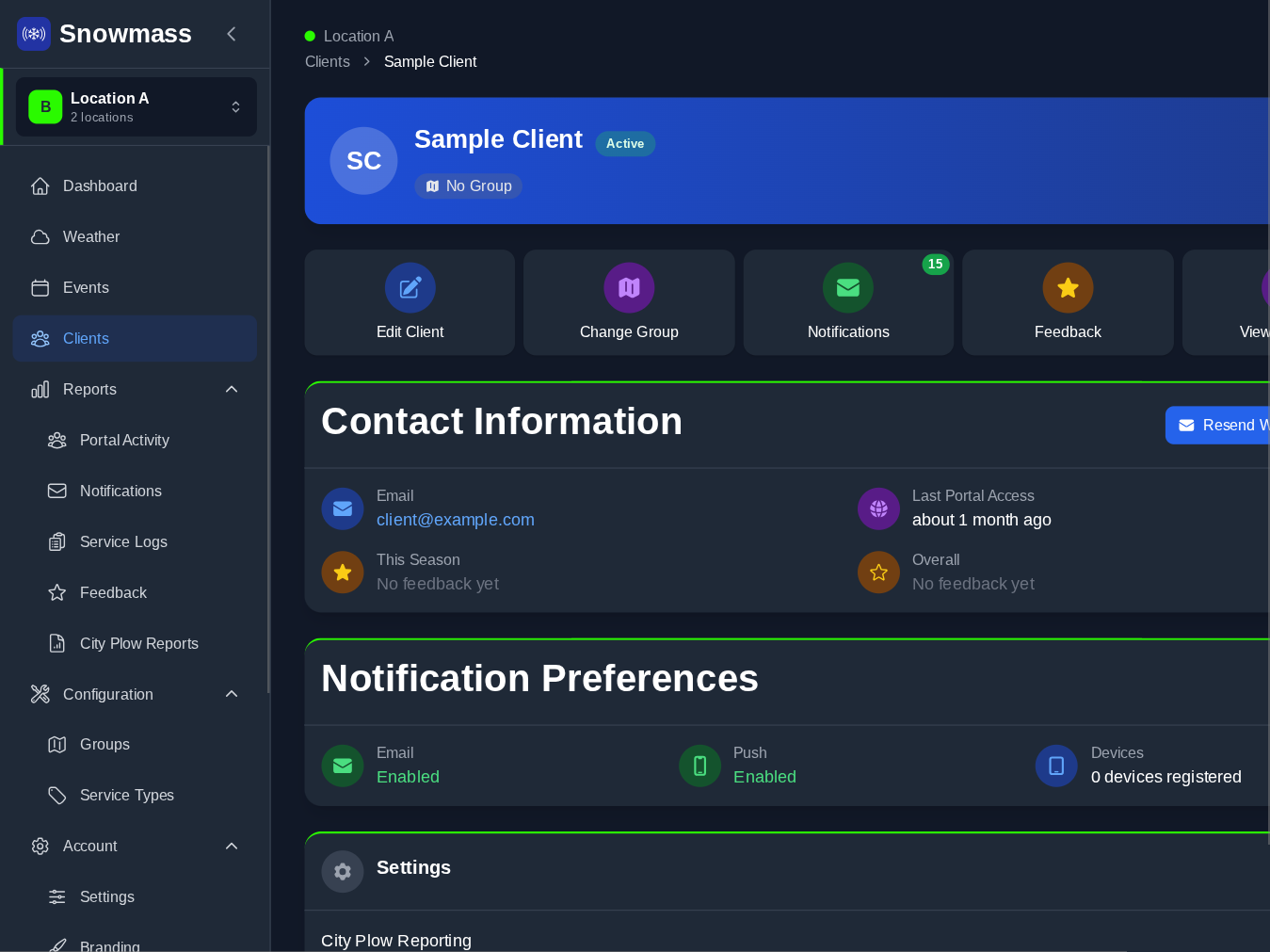Go to Dashboard in the sidebar
This screenshot has height=952, width=1270.
(x=100, y=186)
